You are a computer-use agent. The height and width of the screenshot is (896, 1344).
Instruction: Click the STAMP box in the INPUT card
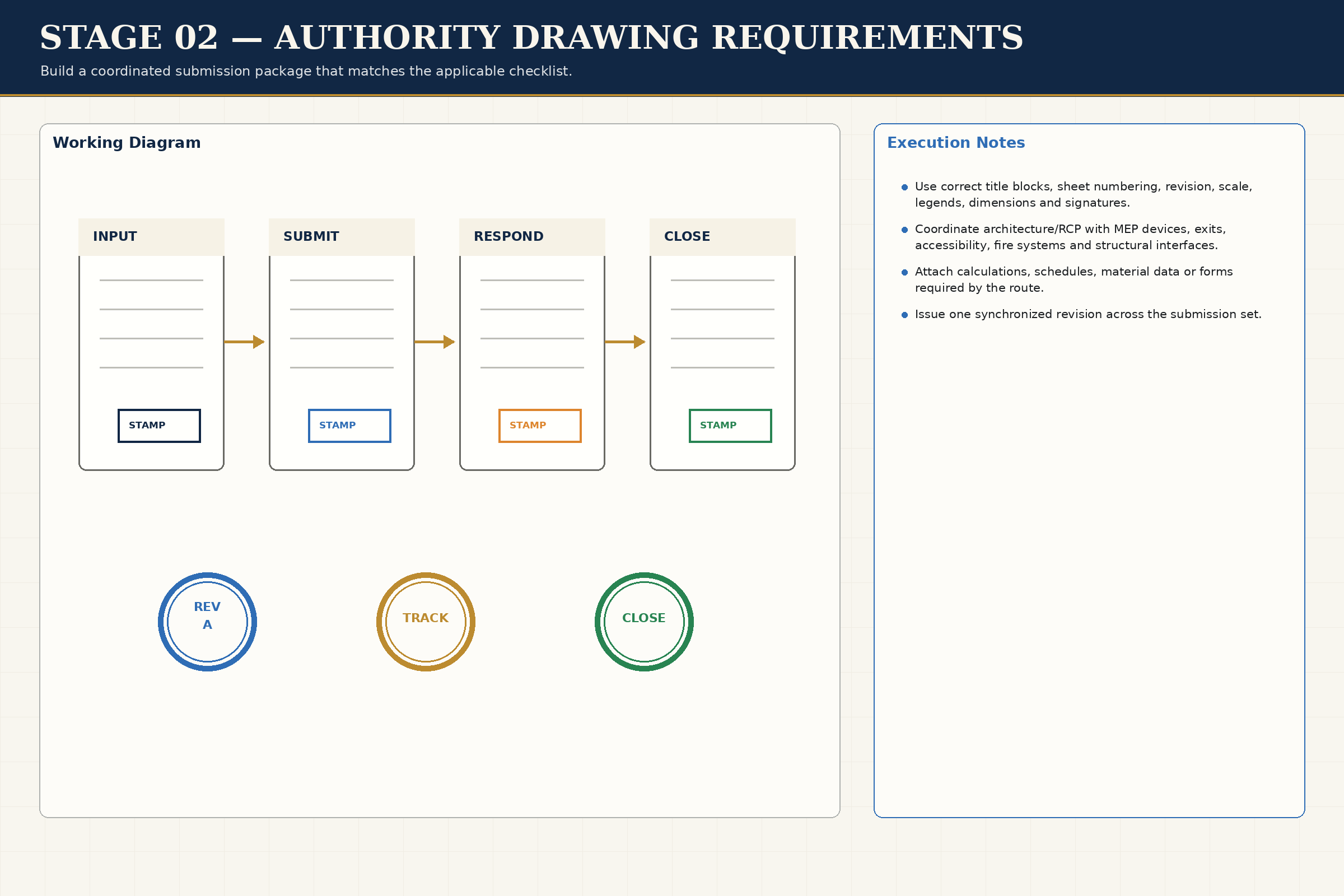(x=160, y=426)
